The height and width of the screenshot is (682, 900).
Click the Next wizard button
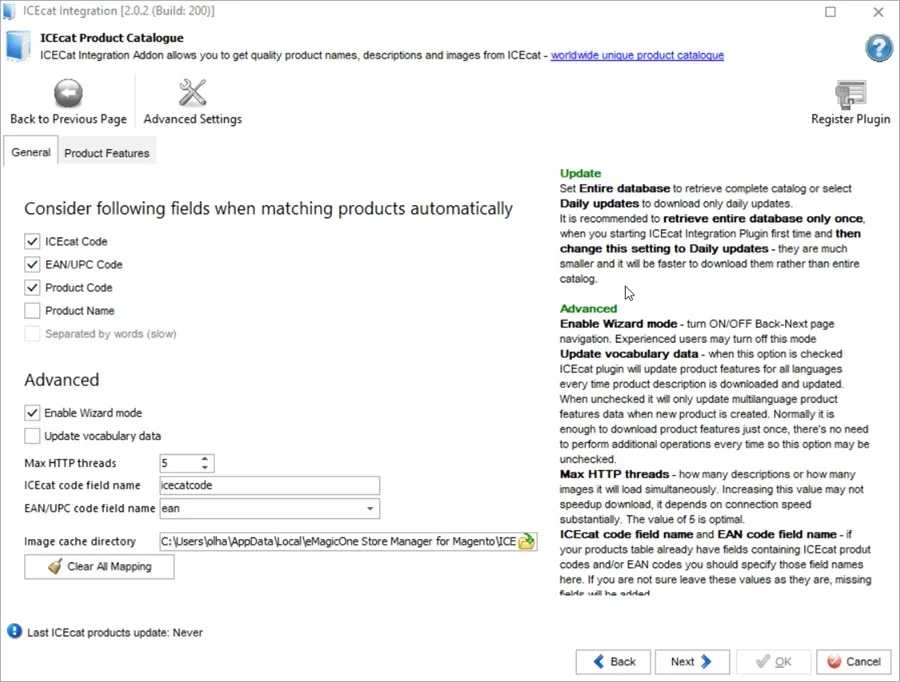click(692, 662)
